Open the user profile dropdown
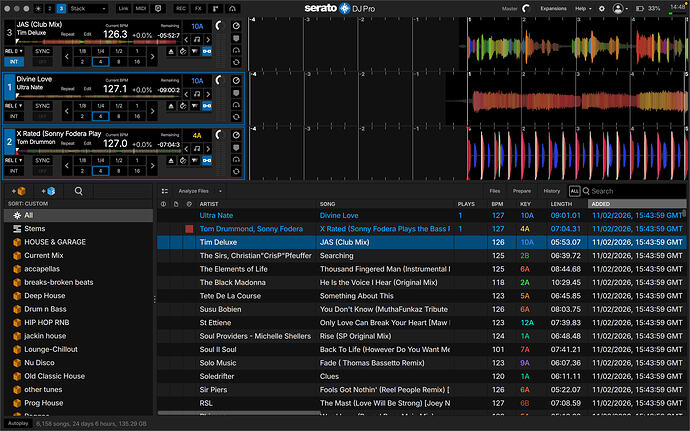The height and width of the screenshot is (431, 690). (x=620, y=8)
